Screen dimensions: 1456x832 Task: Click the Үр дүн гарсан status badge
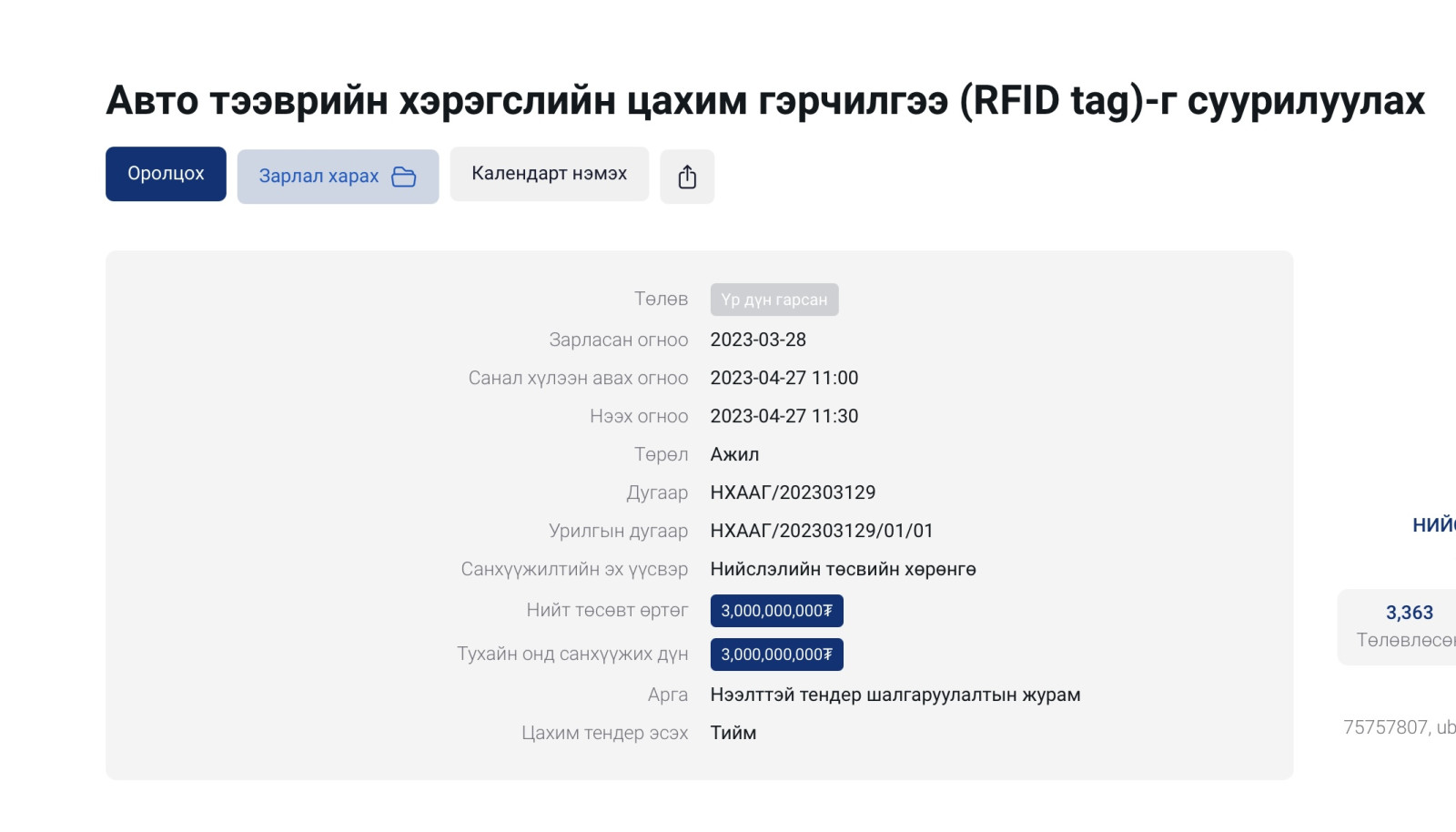pyautogui.click(x=773, y=299)
